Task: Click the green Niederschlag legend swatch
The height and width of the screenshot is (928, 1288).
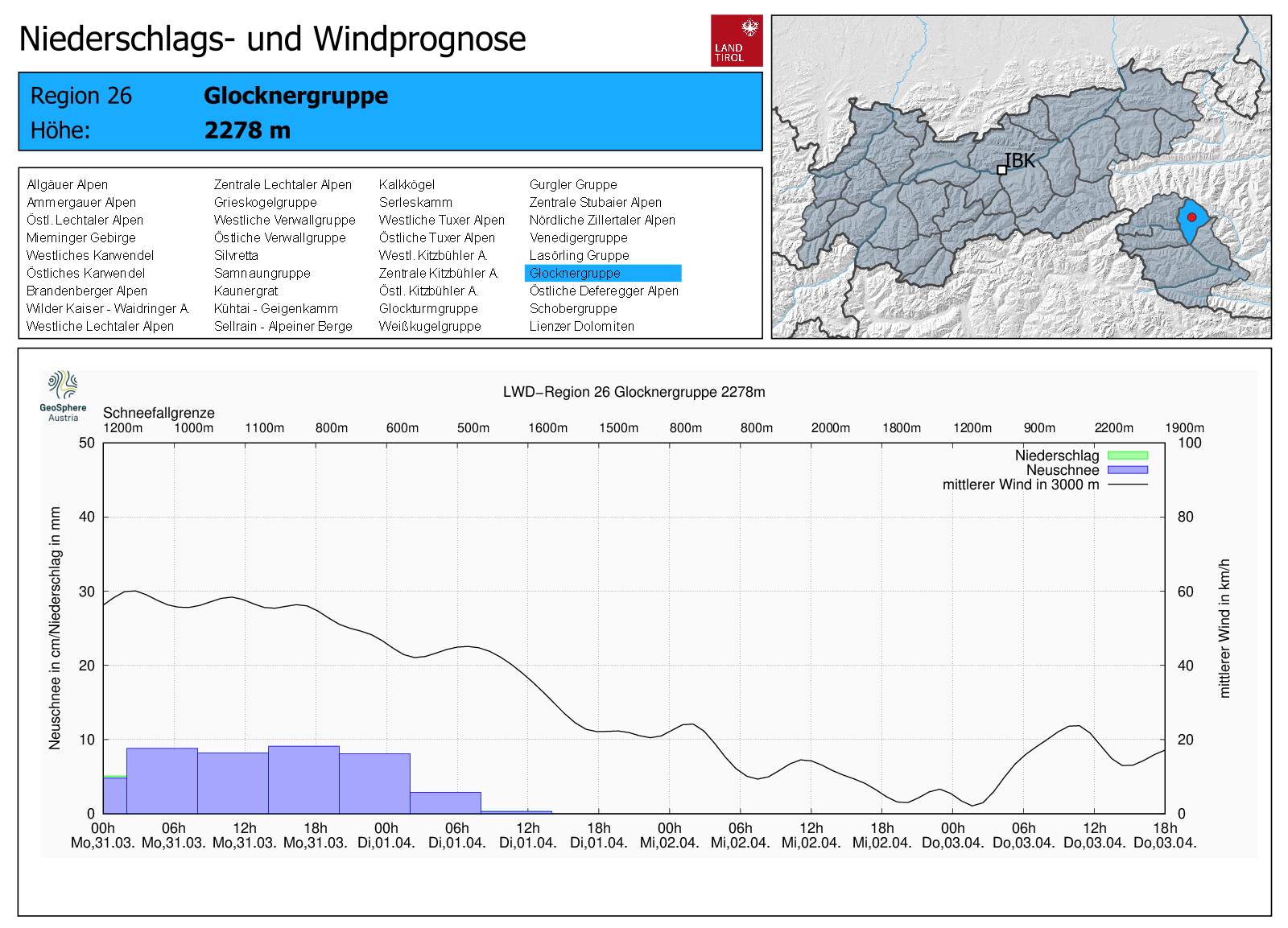Action: pyautogui.click(x=1127, y=456)
